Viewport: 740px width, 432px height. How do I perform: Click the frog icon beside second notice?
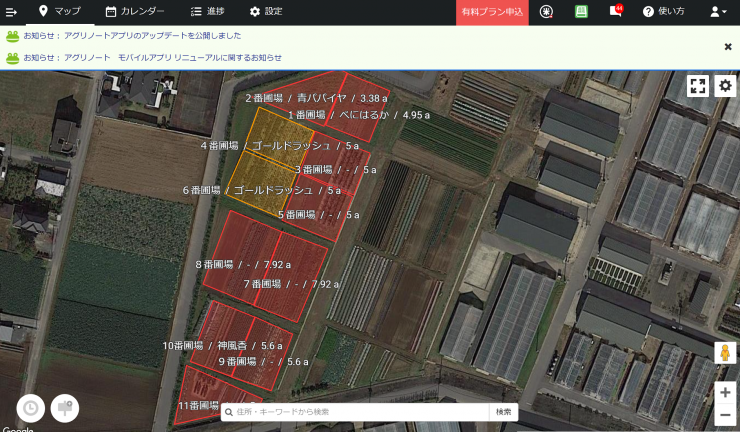(13, 58)
